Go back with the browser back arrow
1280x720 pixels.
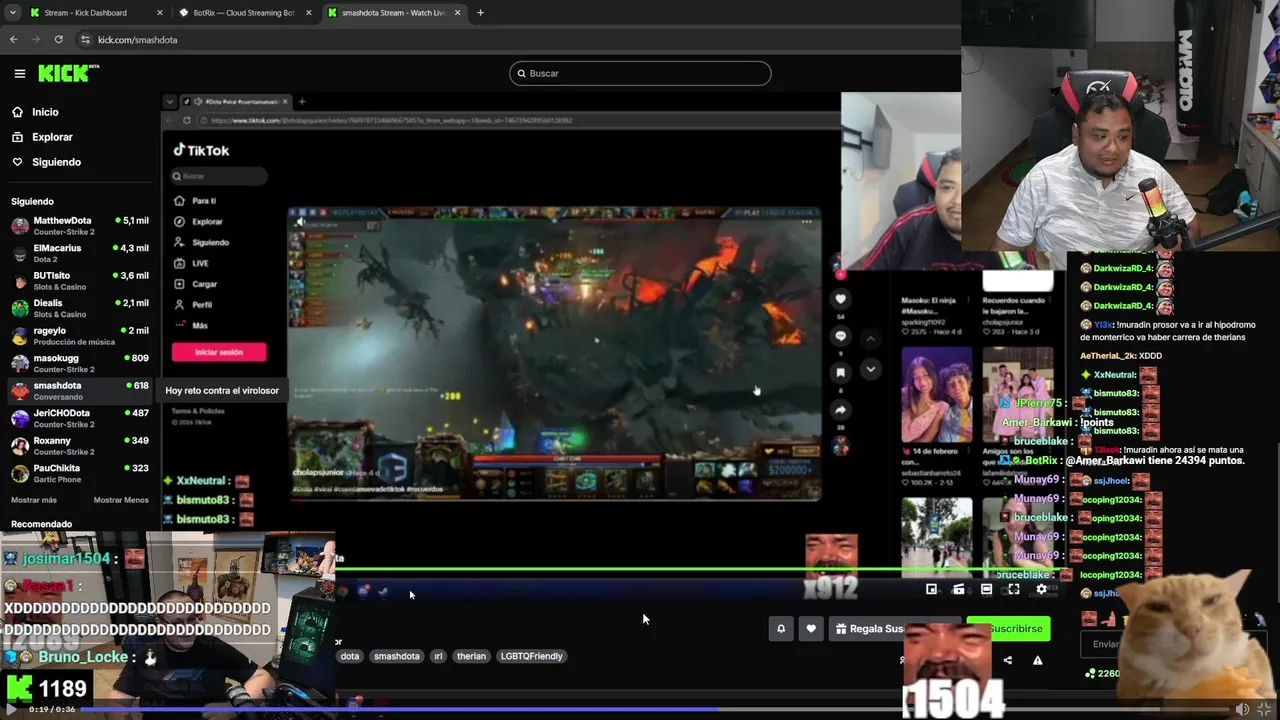pos(14,39)
